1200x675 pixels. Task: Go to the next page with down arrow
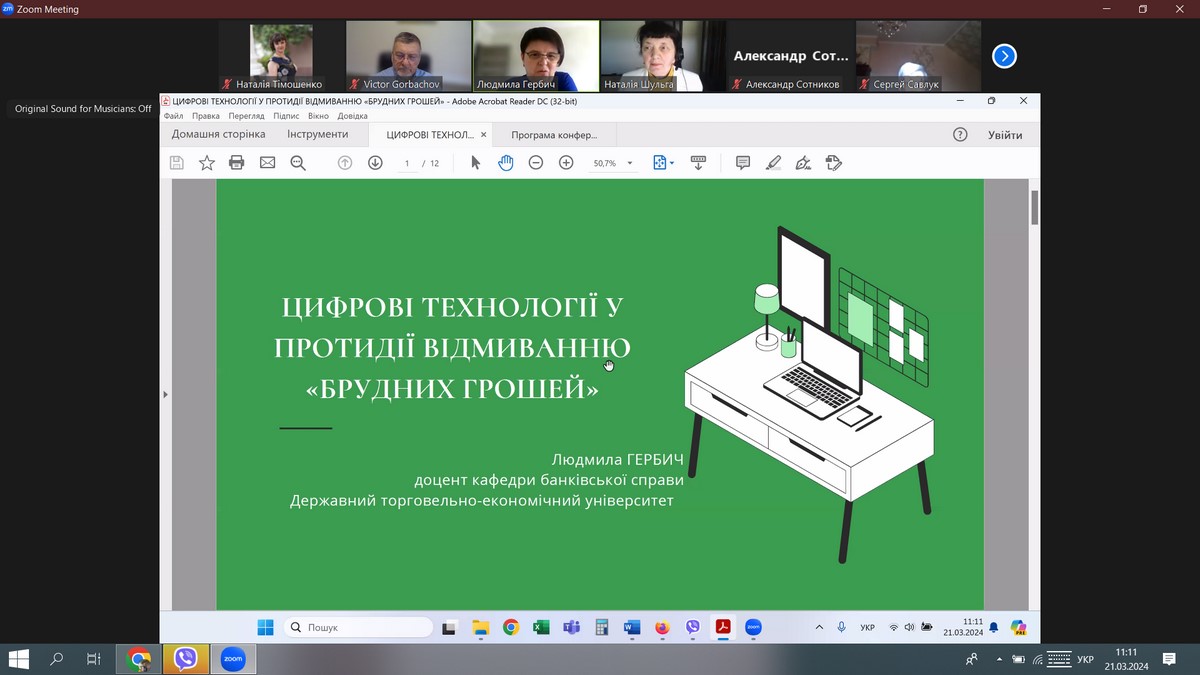tap(375, 163)
